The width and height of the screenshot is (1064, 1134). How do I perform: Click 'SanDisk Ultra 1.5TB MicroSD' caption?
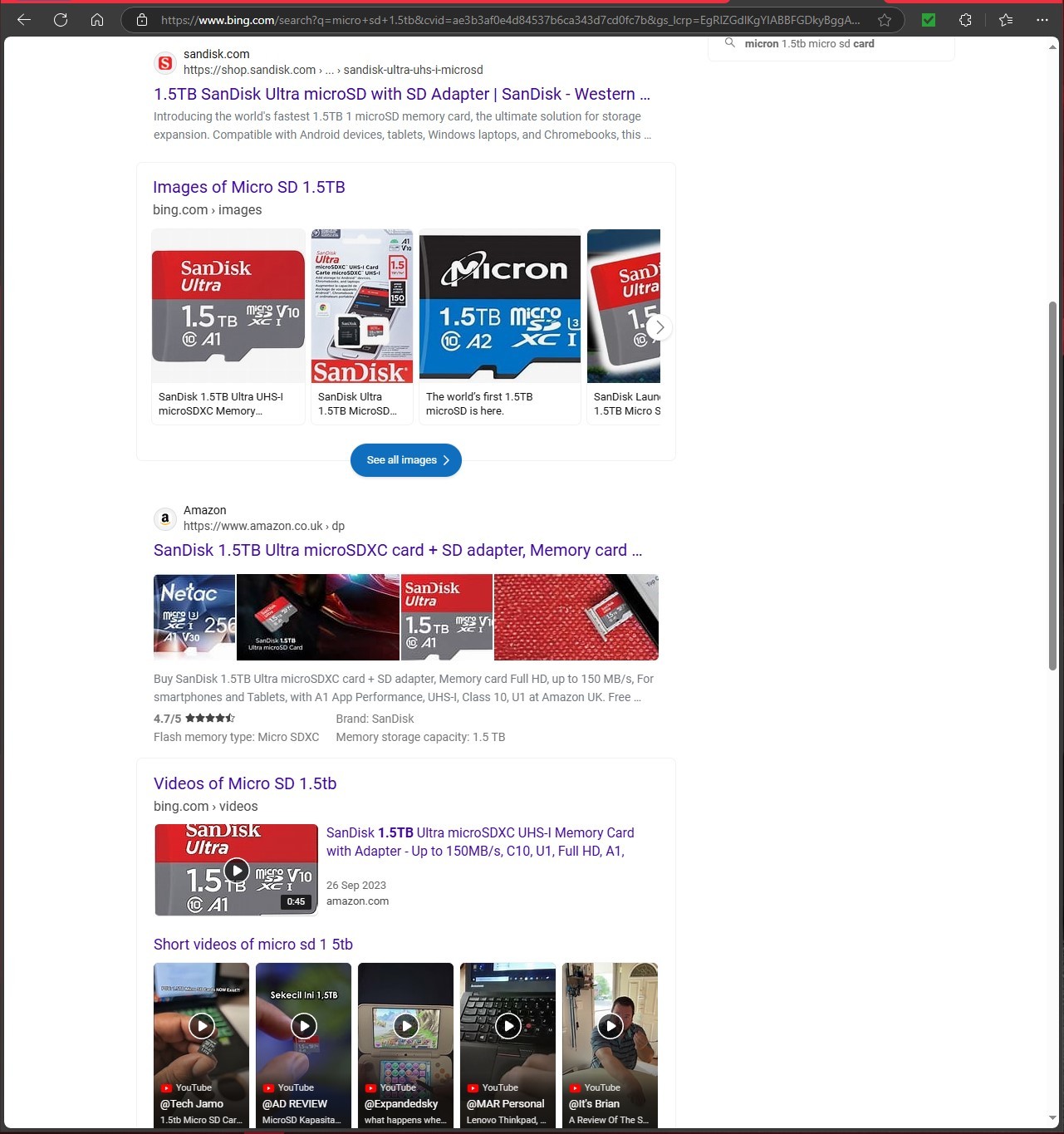357,404
